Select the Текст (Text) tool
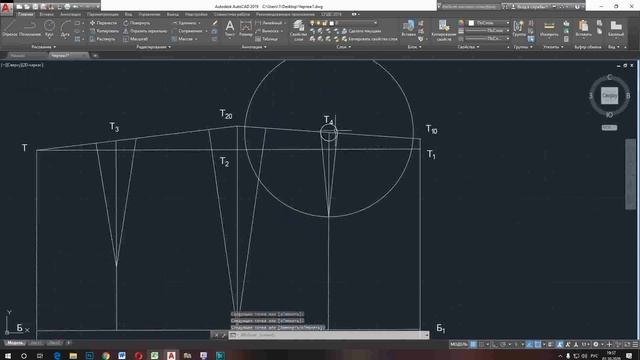Viewport: 640px width, 360px height. tap(230, 29)
